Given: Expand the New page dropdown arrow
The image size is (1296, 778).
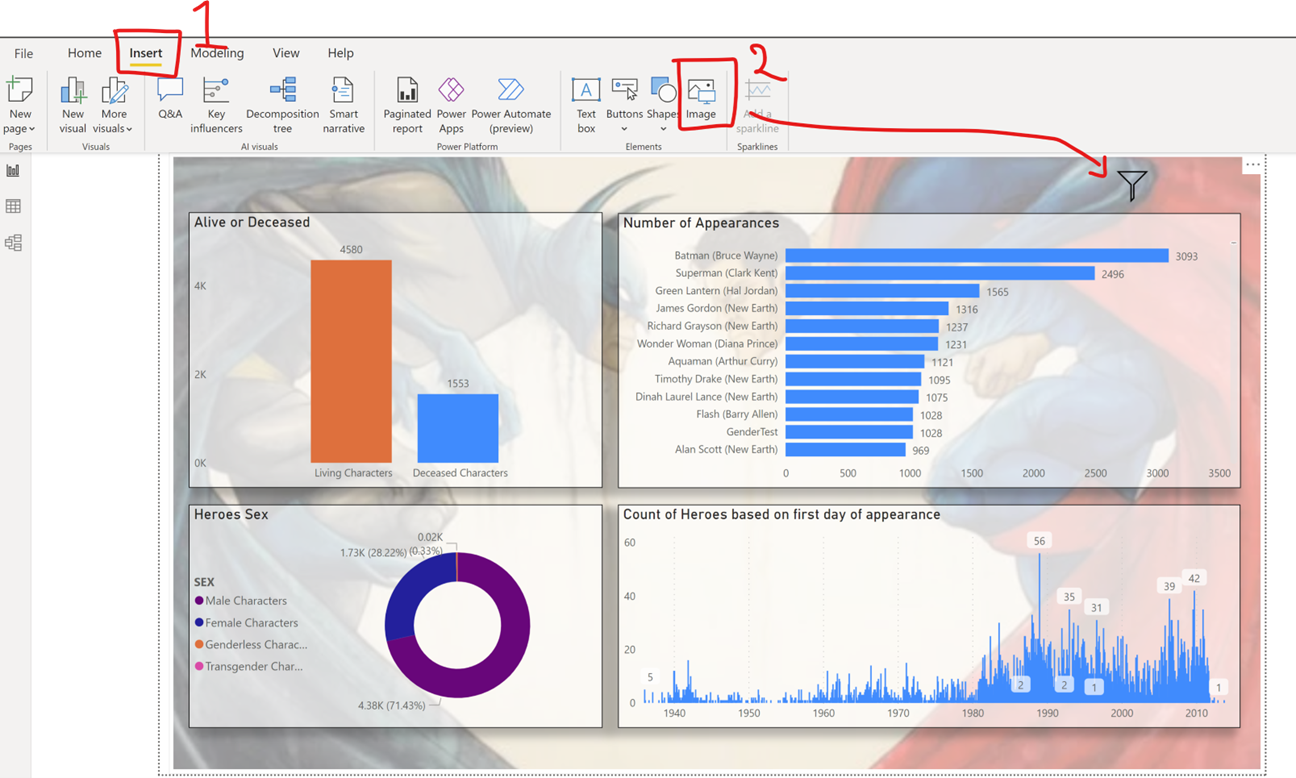Looking at the screenshot, I should [x=32, y=129].
